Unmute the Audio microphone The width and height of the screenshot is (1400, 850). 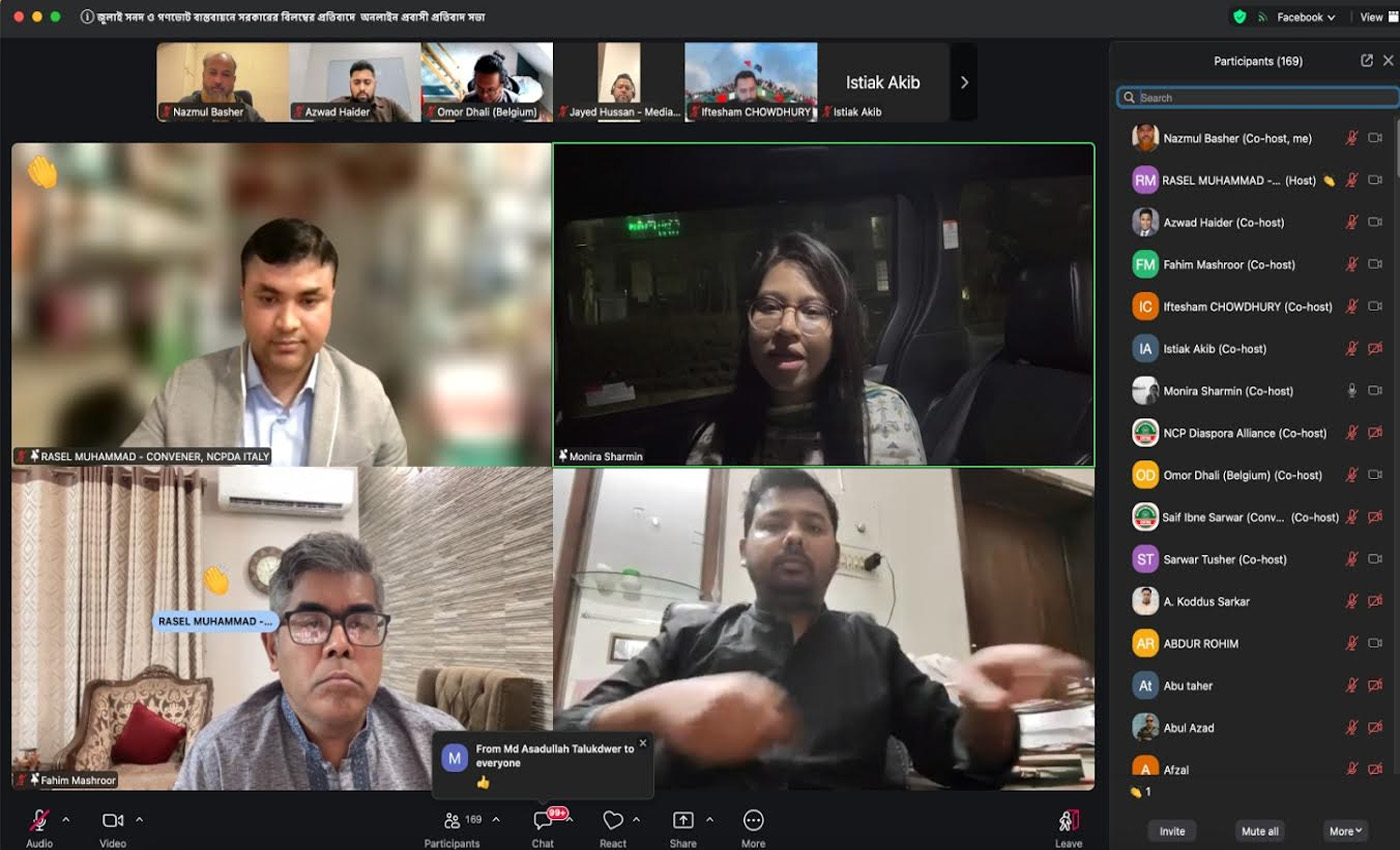point(40,821)
